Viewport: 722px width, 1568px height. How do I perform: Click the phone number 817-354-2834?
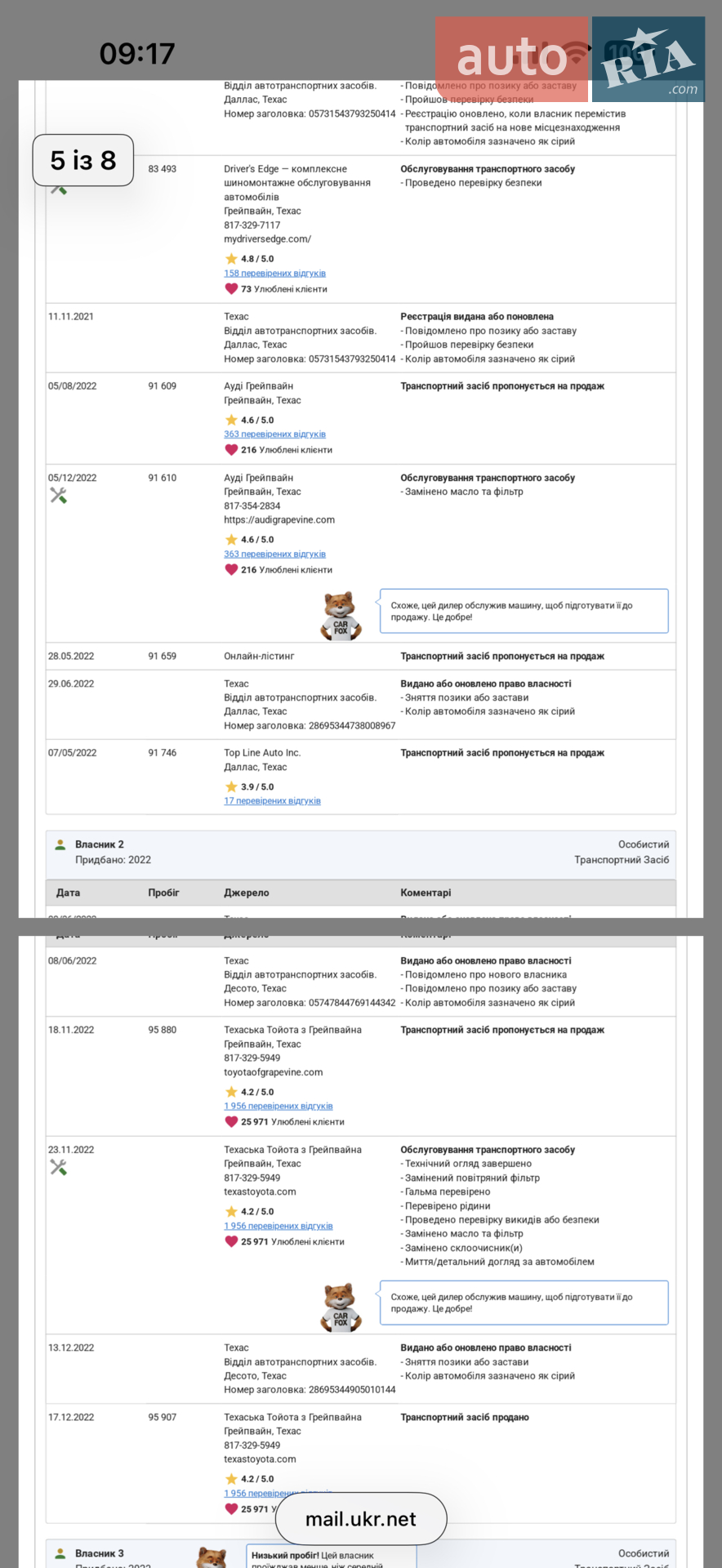point(252,506)
